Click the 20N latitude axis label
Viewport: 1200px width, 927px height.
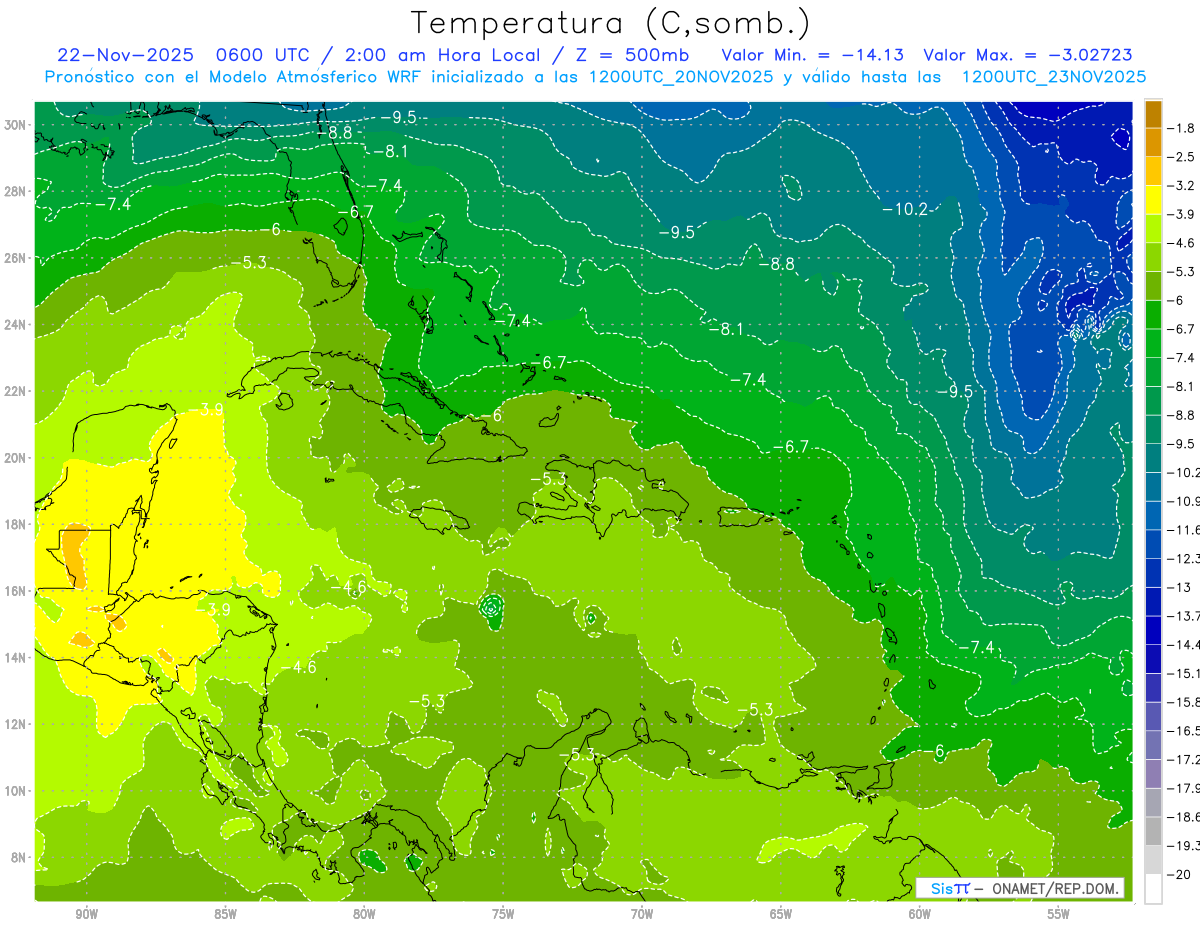17,458
